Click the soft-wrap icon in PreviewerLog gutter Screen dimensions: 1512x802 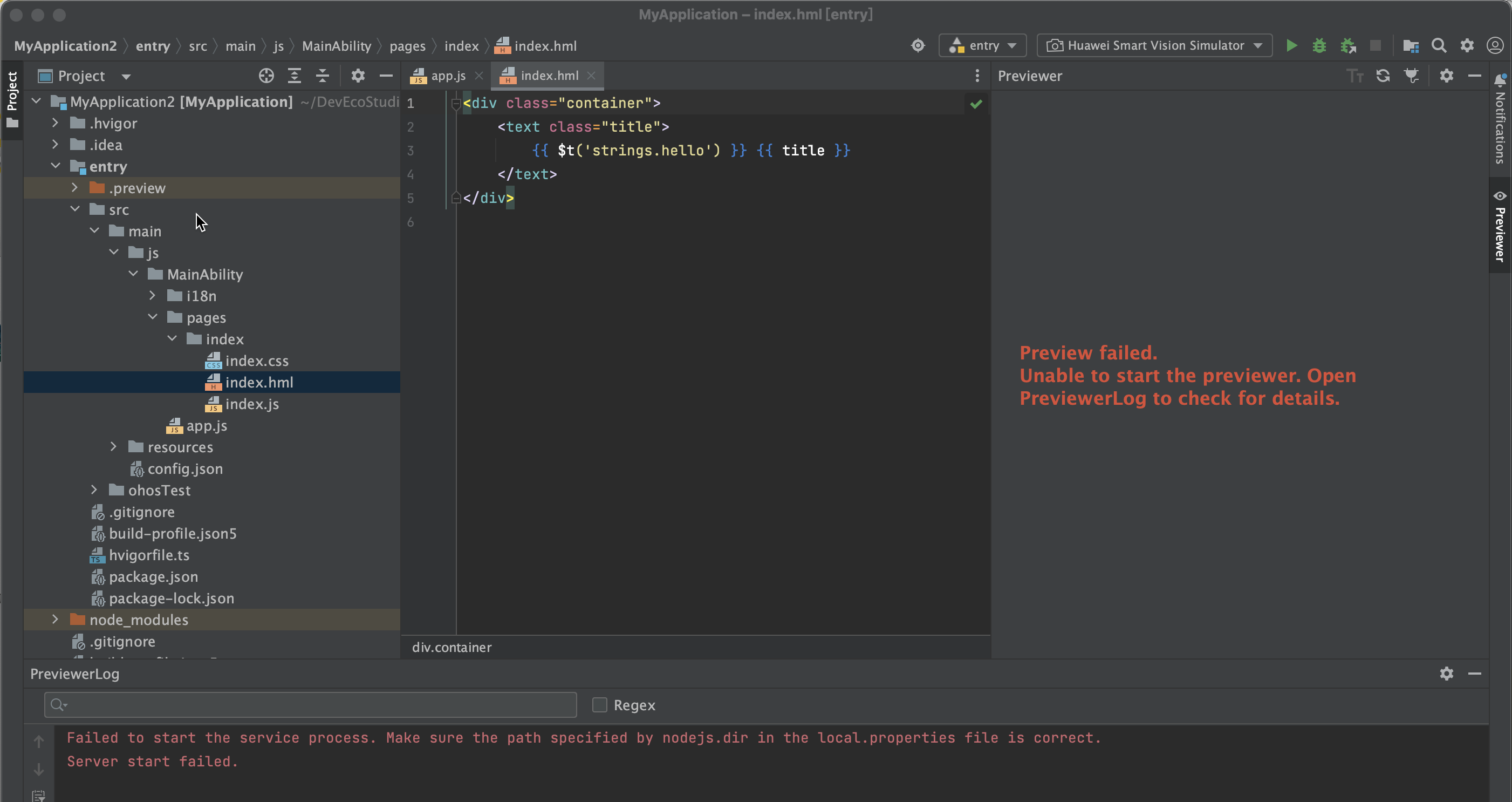[39, 796]
